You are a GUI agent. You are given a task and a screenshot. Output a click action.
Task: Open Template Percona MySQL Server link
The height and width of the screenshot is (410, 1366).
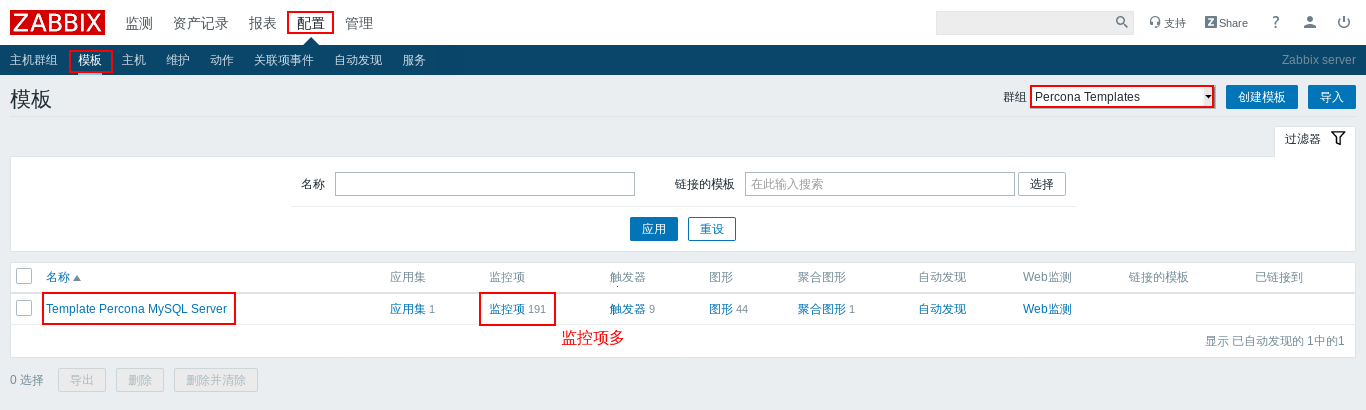(136, 309)
